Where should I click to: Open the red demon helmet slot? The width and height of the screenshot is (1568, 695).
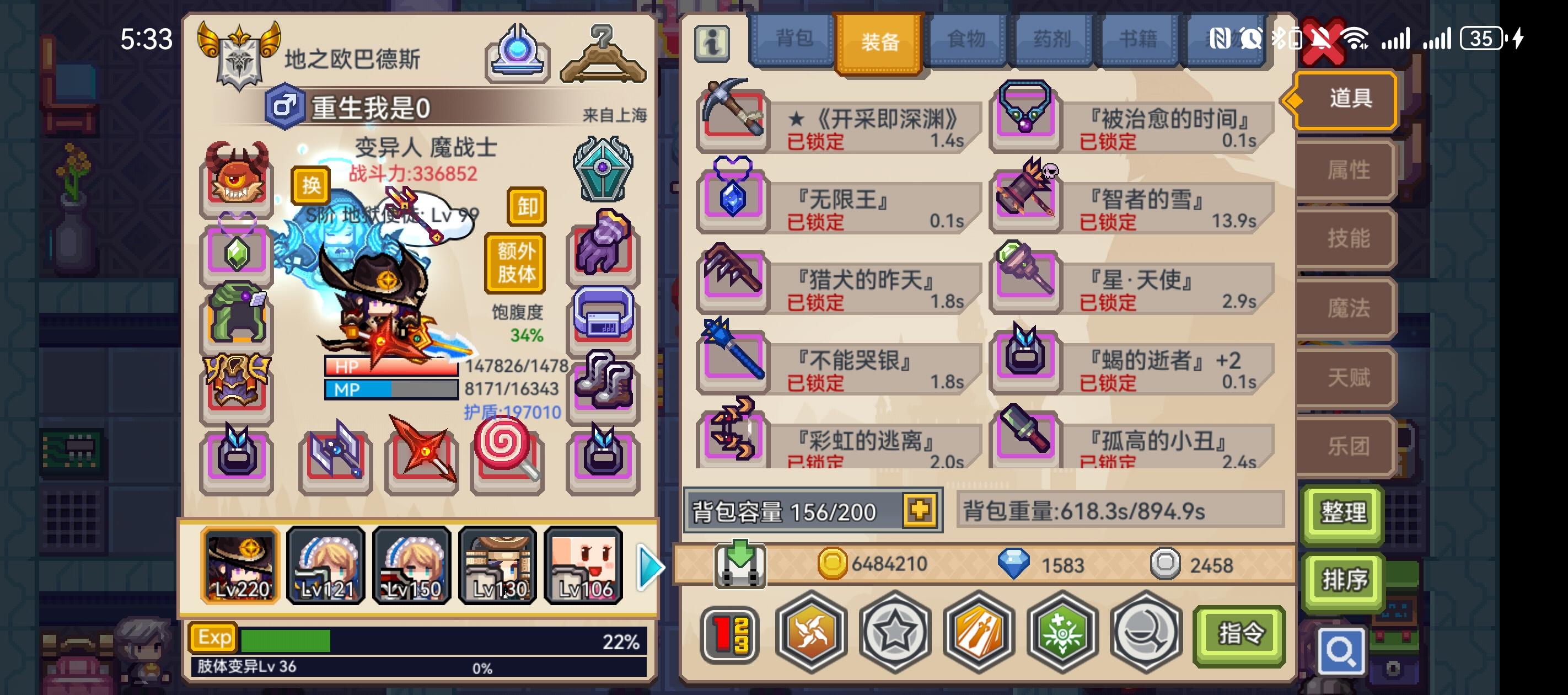[x=236, y=177]
